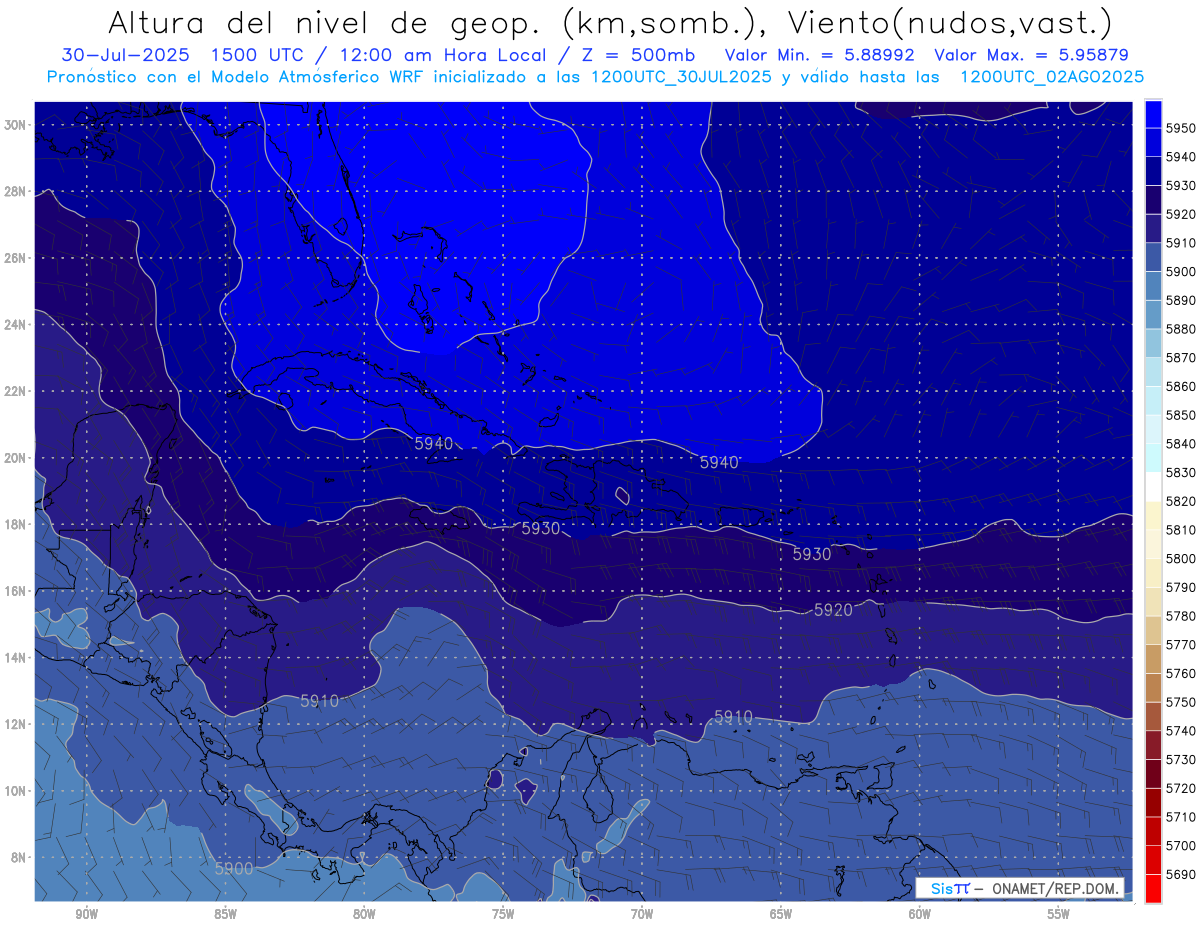Click the 5810 value in the color legend
Viewport: 1200px width, 927px height.
[1181, 530]
